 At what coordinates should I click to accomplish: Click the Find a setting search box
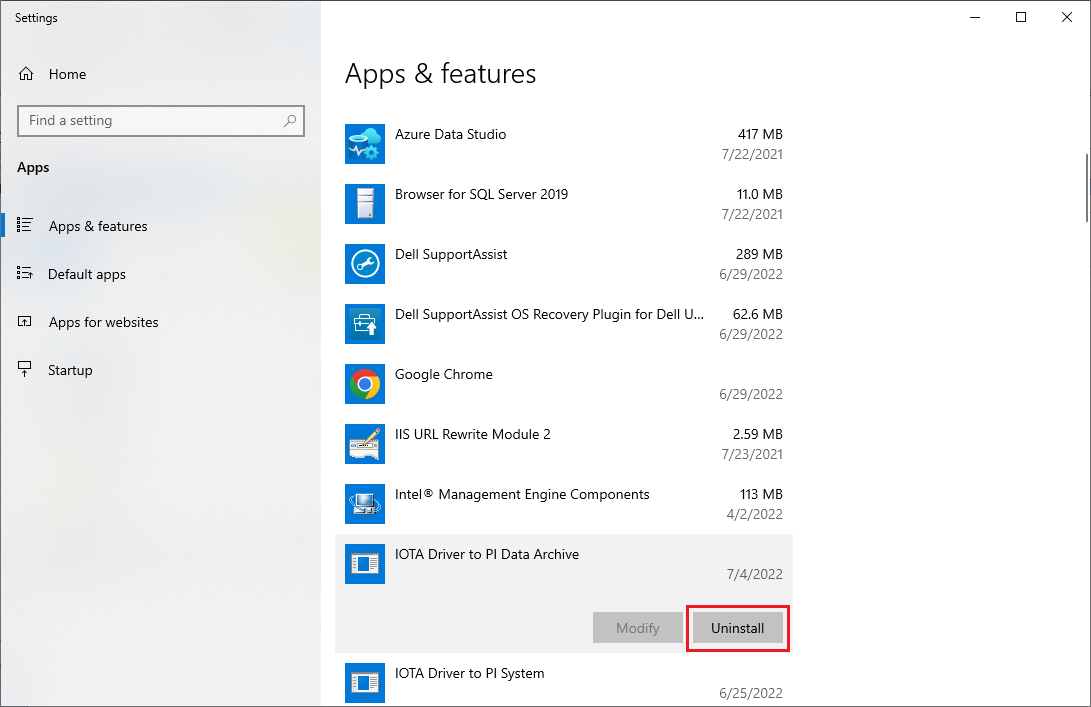[161, 120]
